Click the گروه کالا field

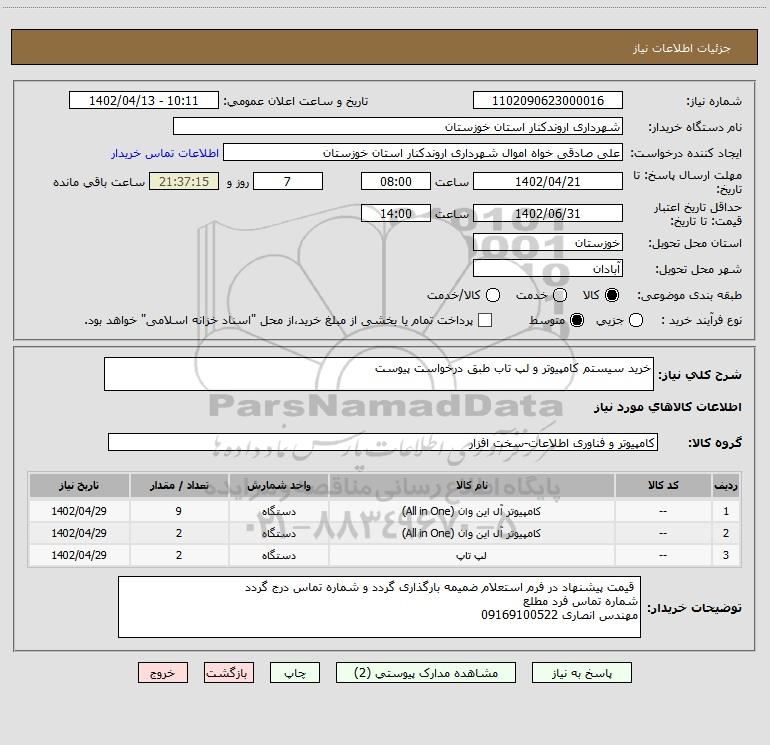[383, 442]
